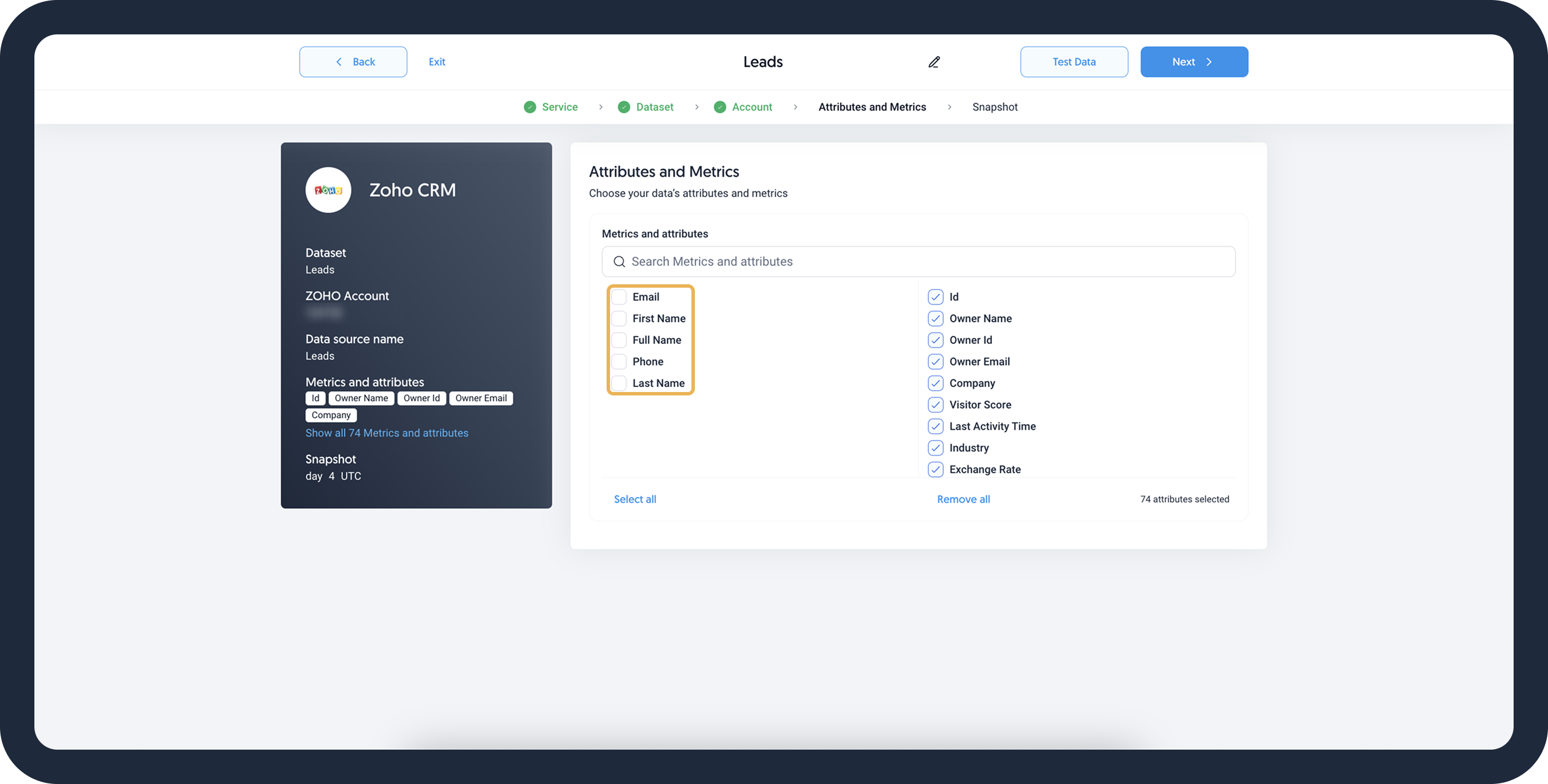The height and width of the screenshot is (784, 1548).
Task: Click the search magnifier icon
Action: 619,261
